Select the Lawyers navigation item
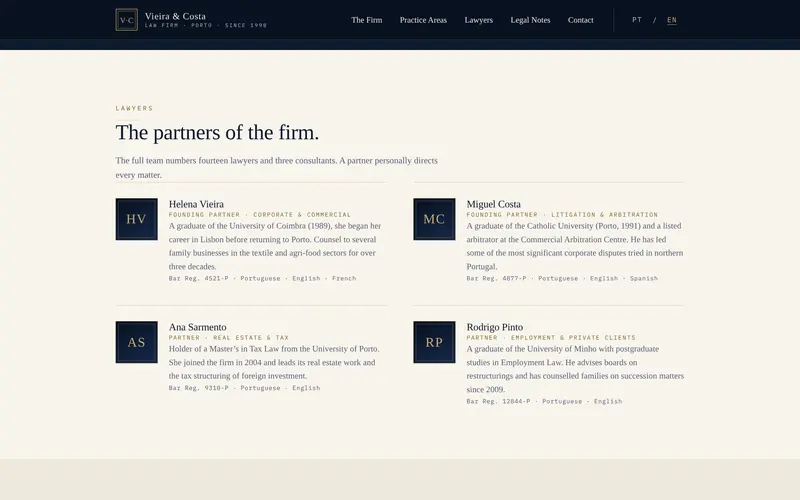The image size is (800, 500). (479, 20)
